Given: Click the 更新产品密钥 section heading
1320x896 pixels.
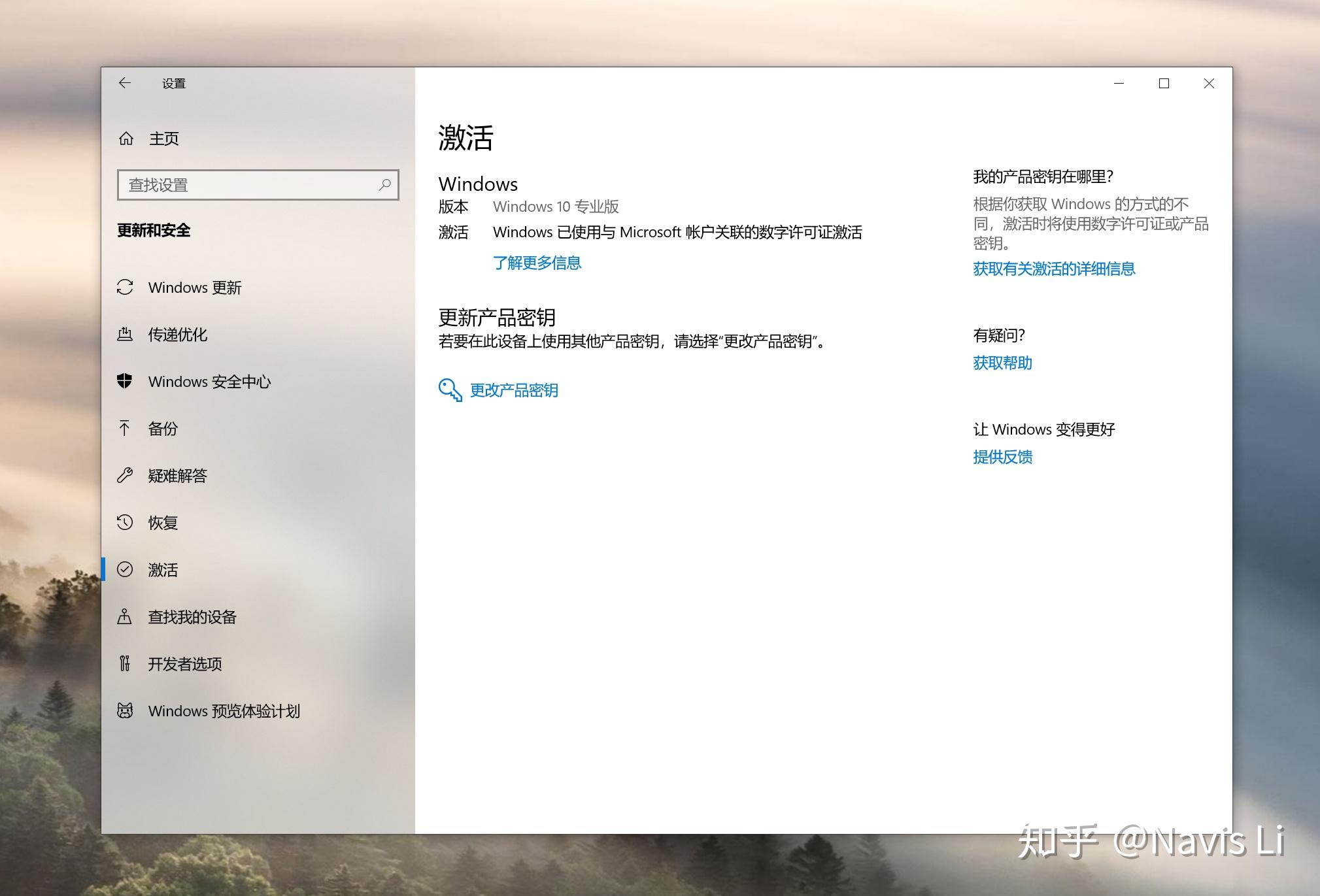Looking at the screenshot, I should pos(497,318).
